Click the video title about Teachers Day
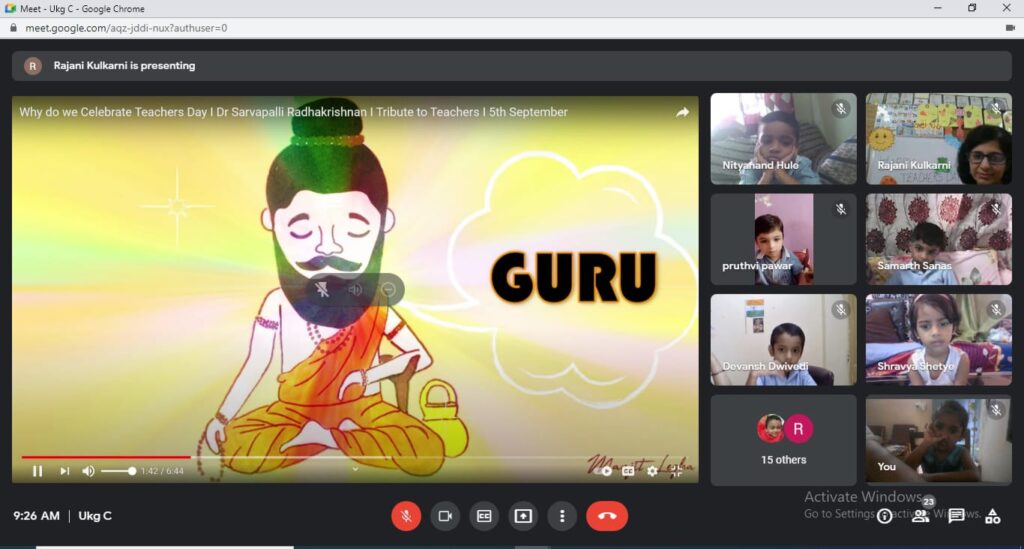 (293, 112)
